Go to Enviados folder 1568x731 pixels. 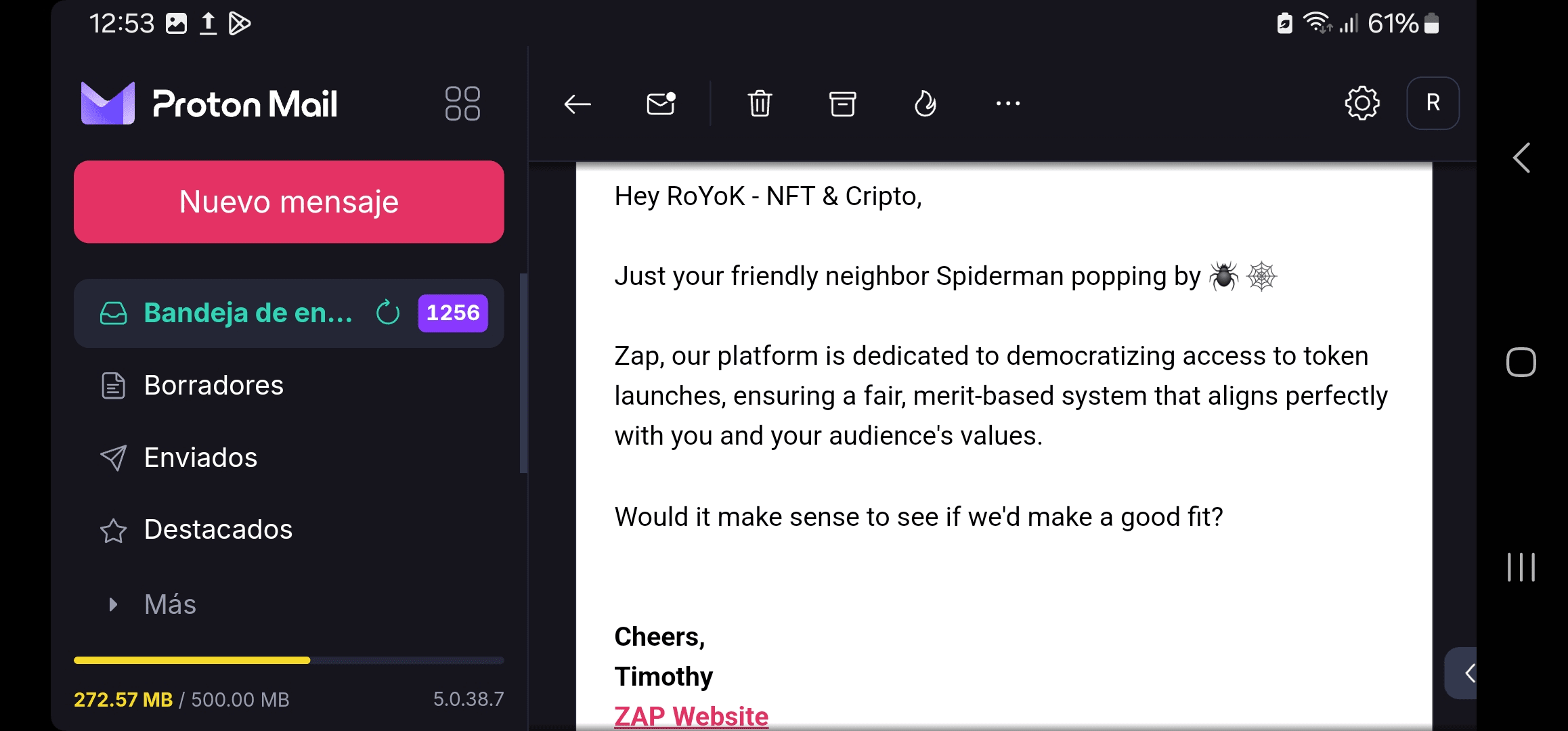[x=201, y=458]
